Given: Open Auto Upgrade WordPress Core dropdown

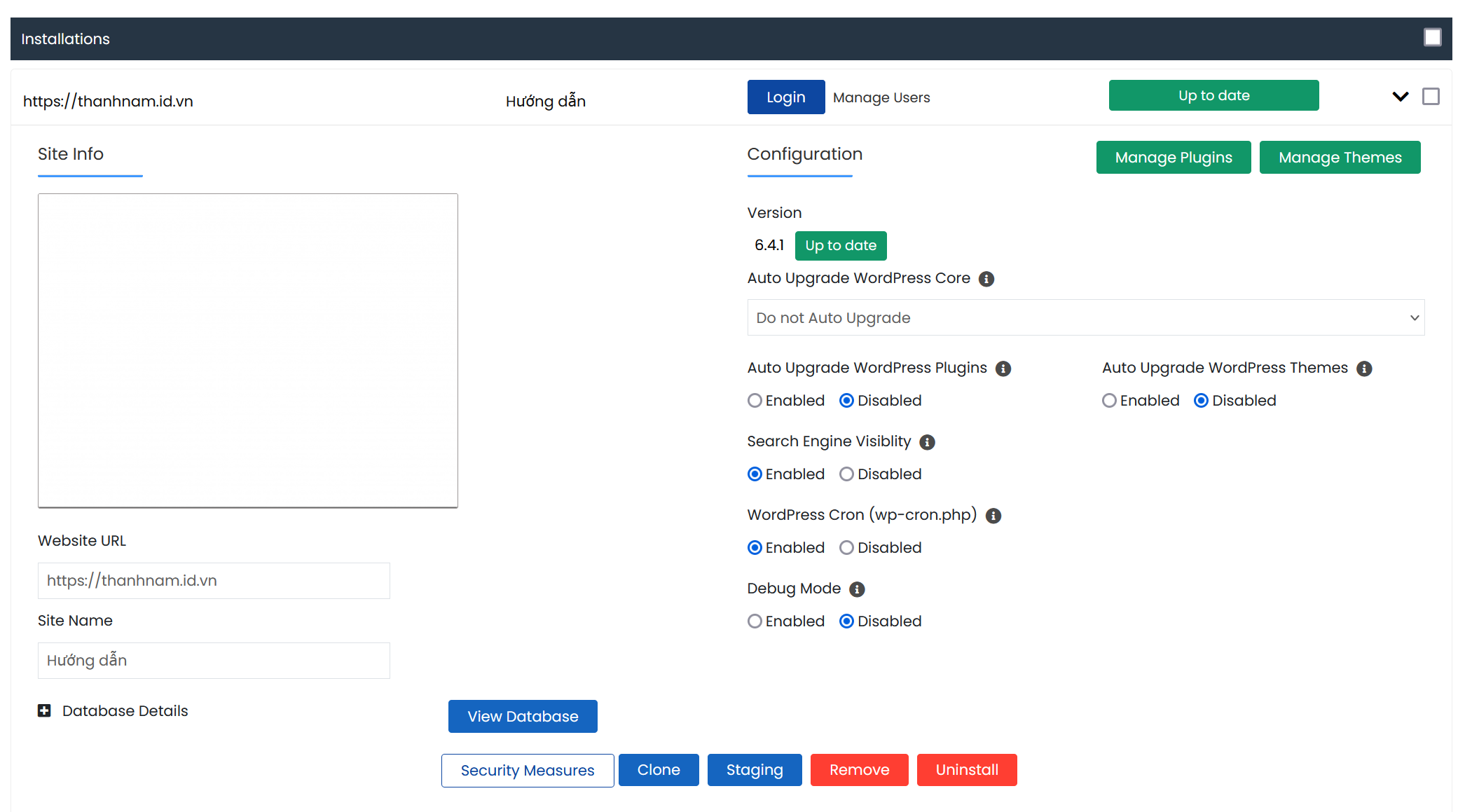Looking at the screenshot, I should click(x=1086, y=317).
